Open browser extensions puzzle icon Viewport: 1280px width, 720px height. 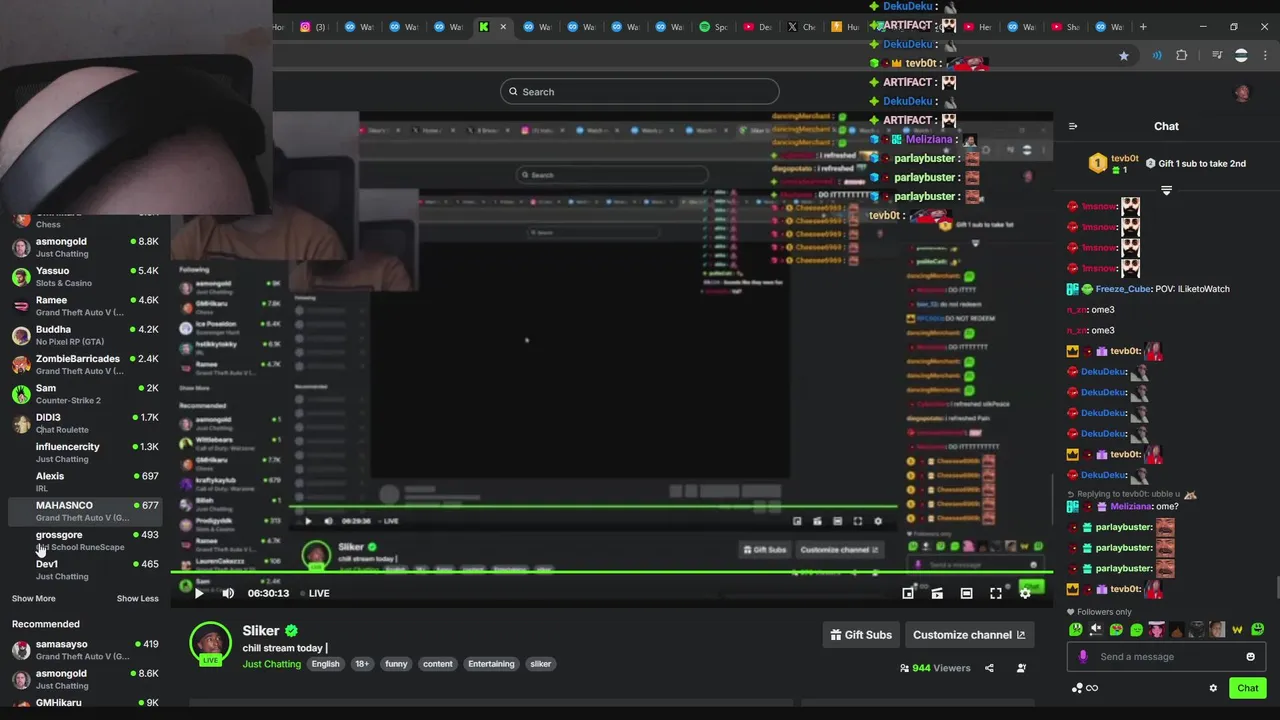[x=1182, y=56]
